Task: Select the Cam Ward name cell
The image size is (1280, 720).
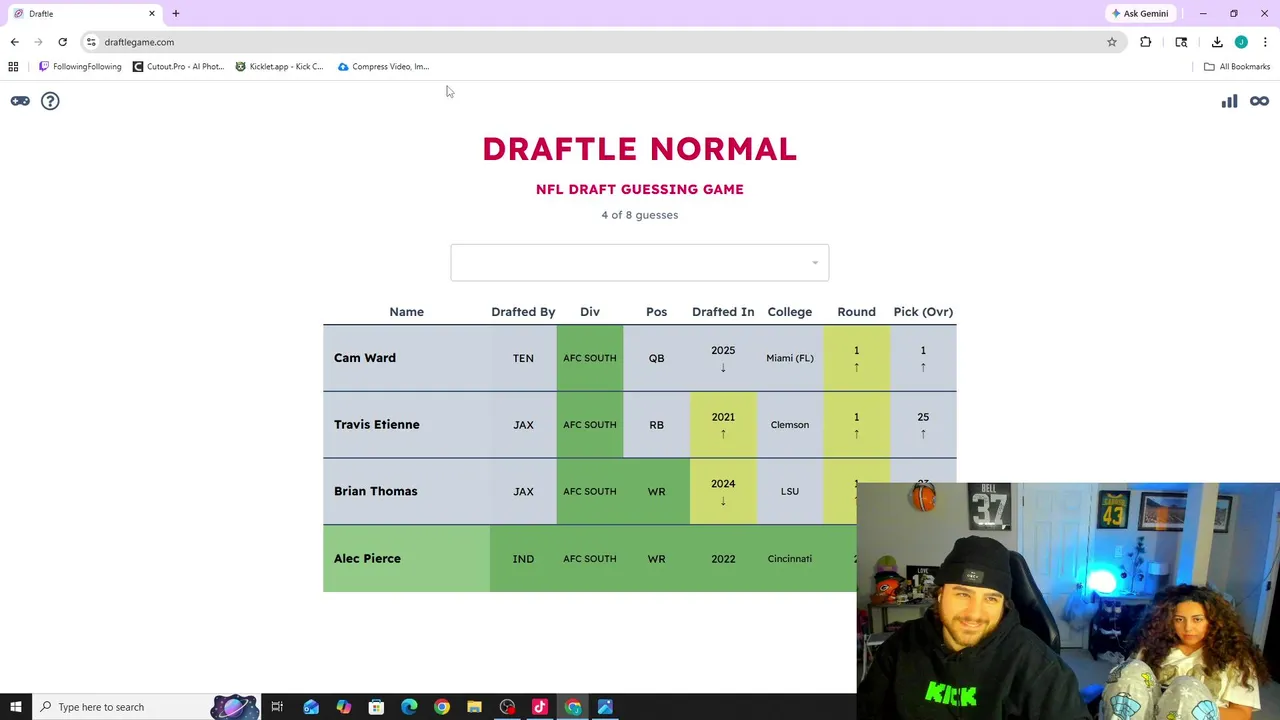Action: pyautogui.click(x=406, y=358)
